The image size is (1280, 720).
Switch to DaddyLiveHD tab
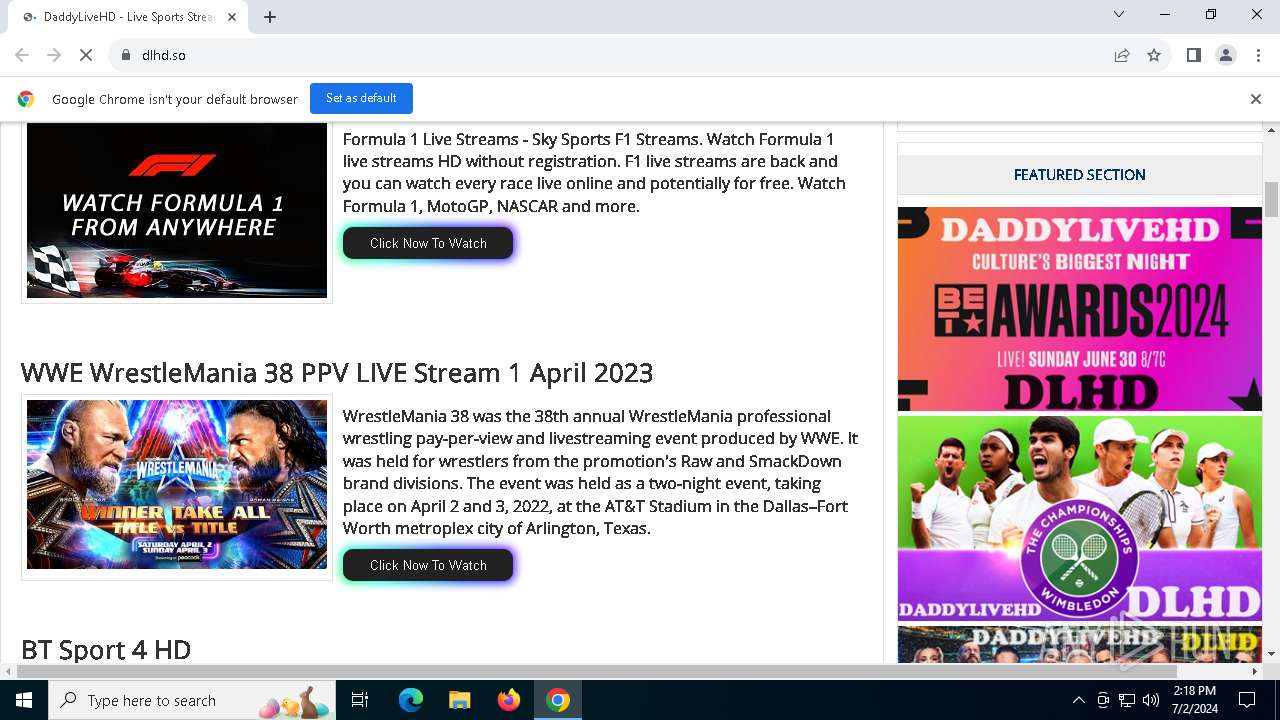click(x=127, y=17)
